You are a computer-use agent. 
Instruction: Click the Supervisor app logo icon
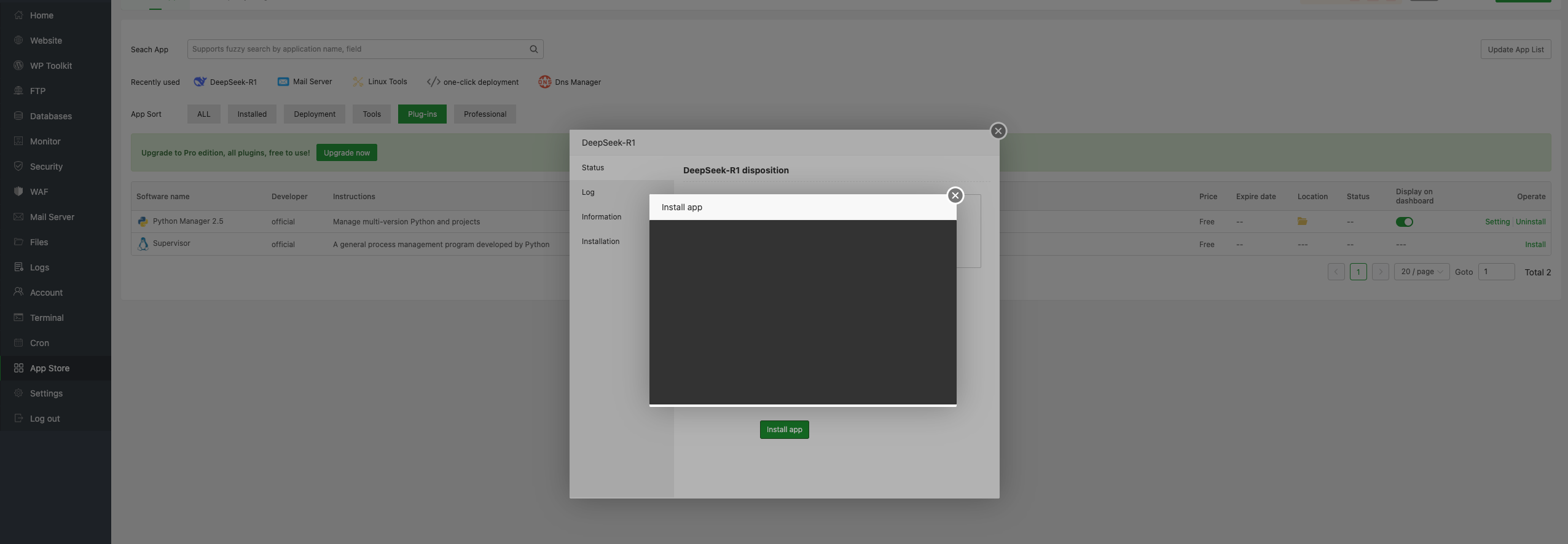143,244
